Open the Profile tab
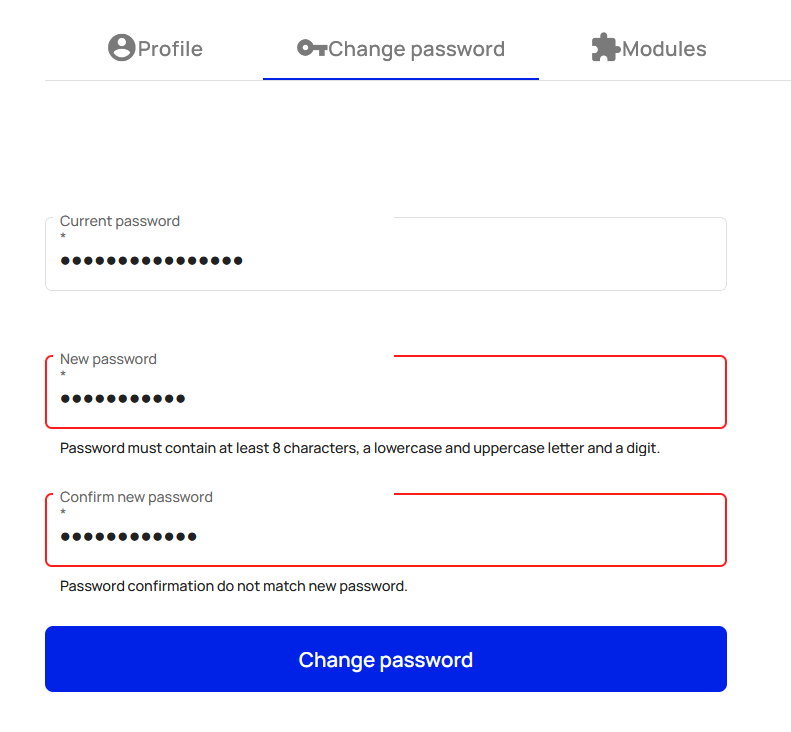 (x=155, y=48)
